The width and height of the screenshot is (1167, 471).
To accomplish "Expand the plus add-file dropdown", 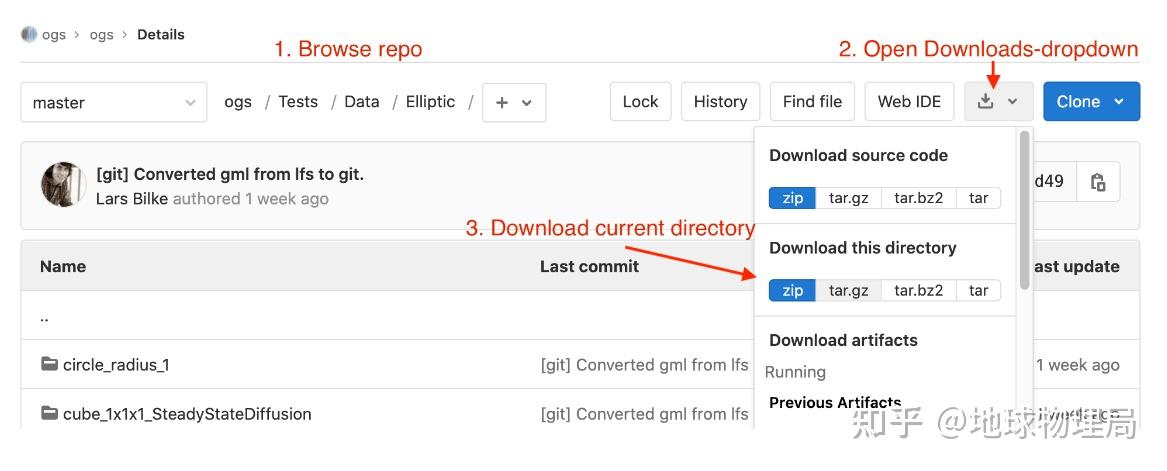I will coord(514,102).
